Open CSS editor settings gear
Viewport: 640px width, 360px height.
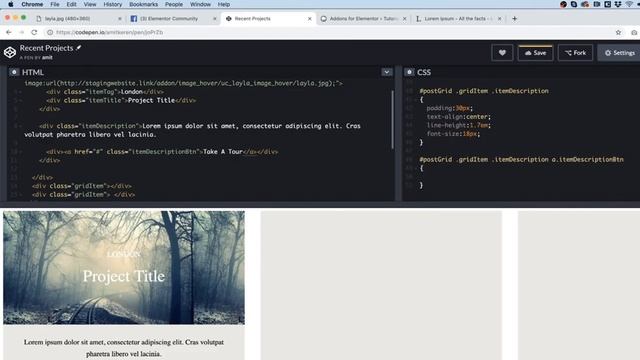click(x=409, y=72)
